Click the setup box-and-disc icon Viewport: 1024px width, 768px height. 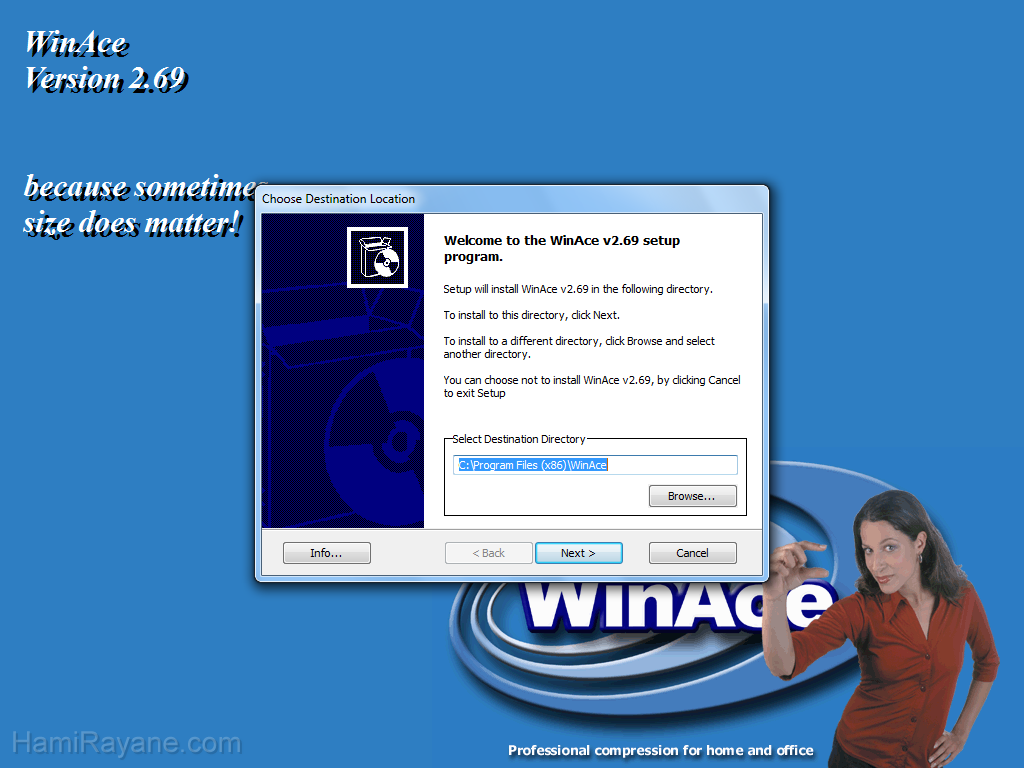377,257
